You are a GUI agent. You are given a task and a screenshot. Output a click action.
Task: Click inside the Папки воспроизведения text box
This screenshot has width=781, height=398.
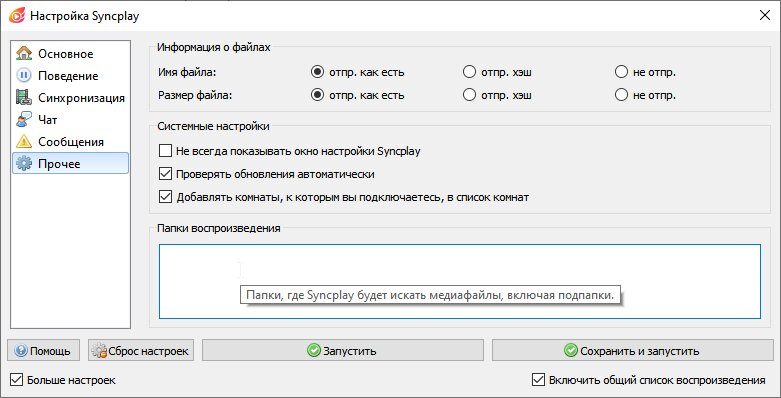(460, 281)
